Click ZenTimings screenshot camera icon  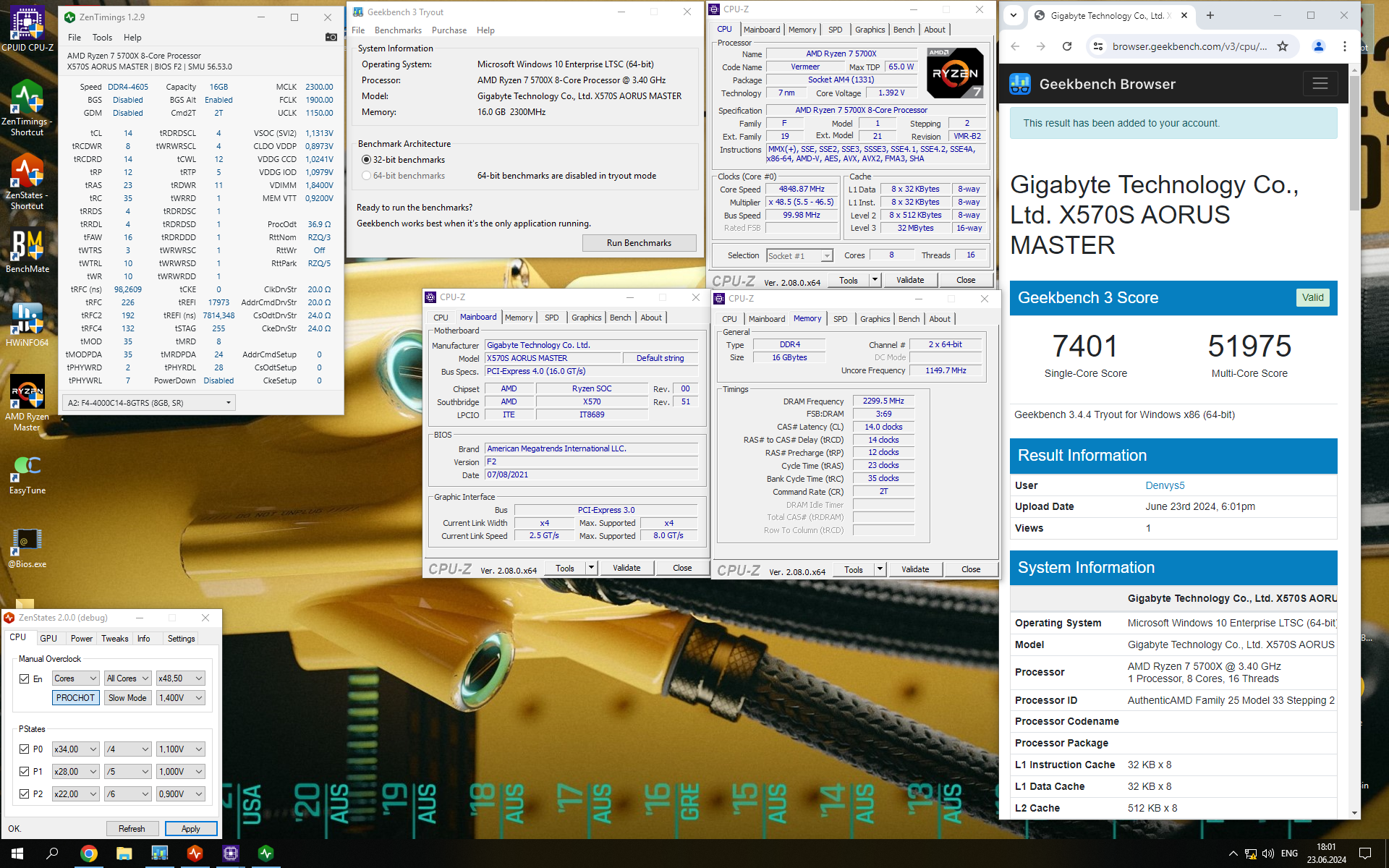pyautogui.click(x=331, y=37)
